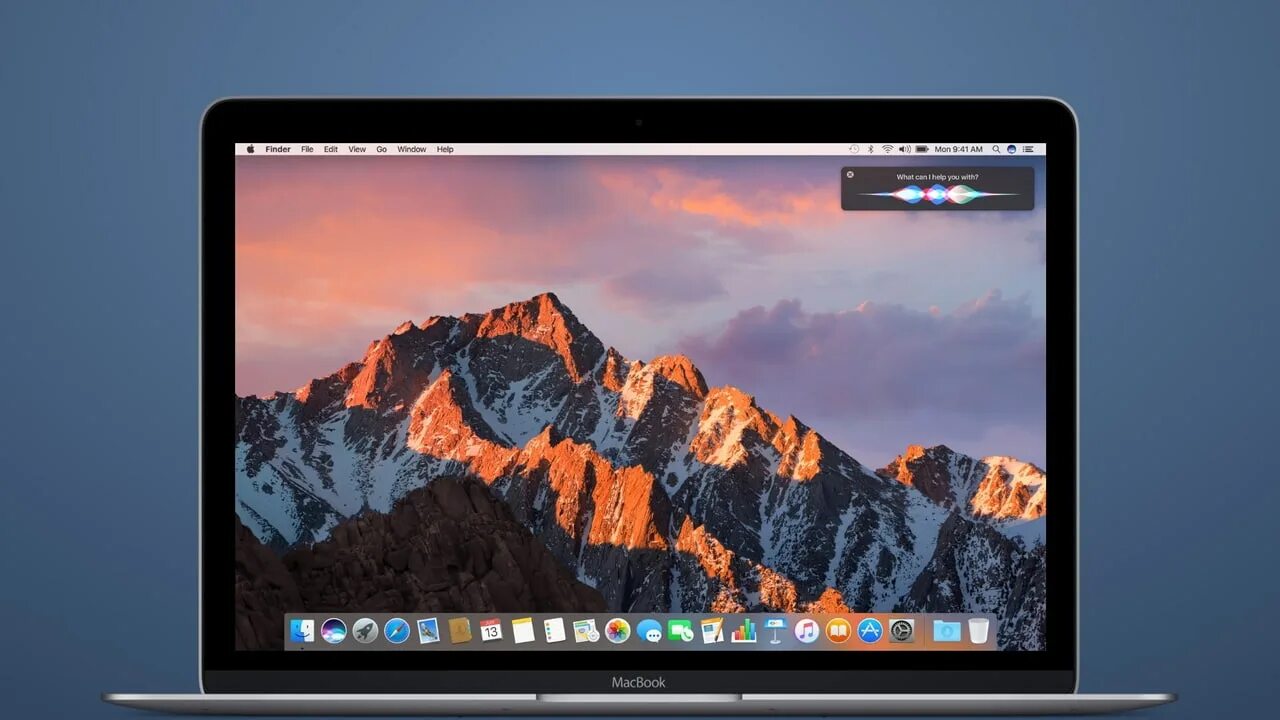This screenshot has height=720, width=1280.
Task: Click "What can I help you with?" text
Action: pyautogui.click(x=937, y=177)
